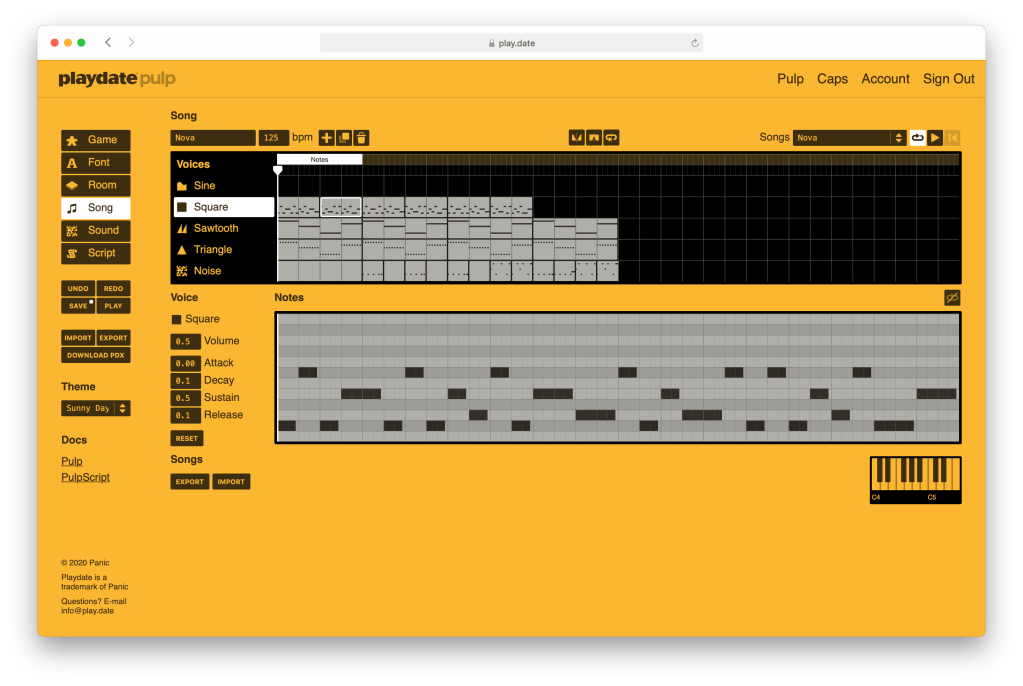Viewport: 1023px width, 686px height.
Task: Open the Room editor tab
Action: click(x=96, y=185)
